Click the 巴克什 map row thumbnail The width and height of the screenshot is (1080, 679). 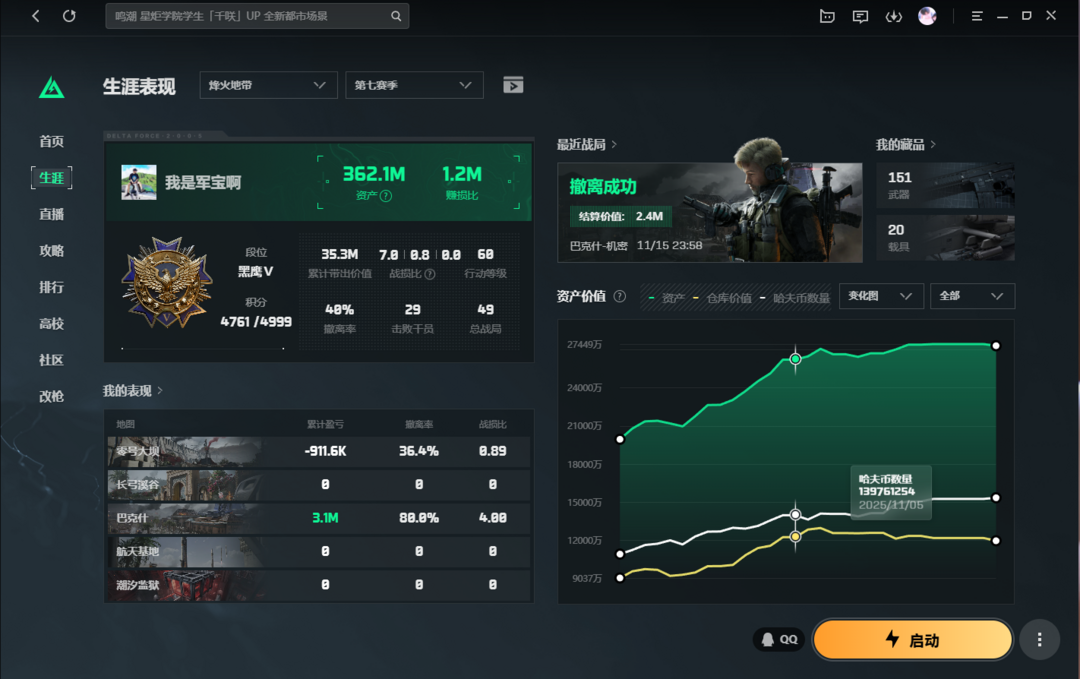coord(184,518)
